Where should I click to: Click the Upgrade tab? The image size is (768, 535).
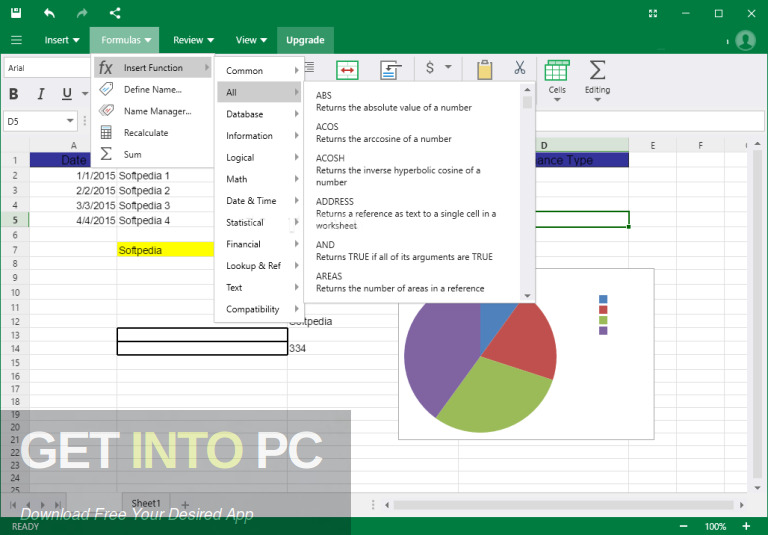(x=305, y=40)
